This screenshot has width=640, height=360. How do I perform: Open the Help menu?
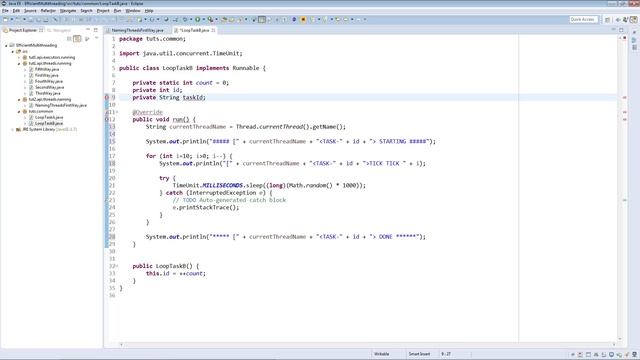(x=149, y=11)
